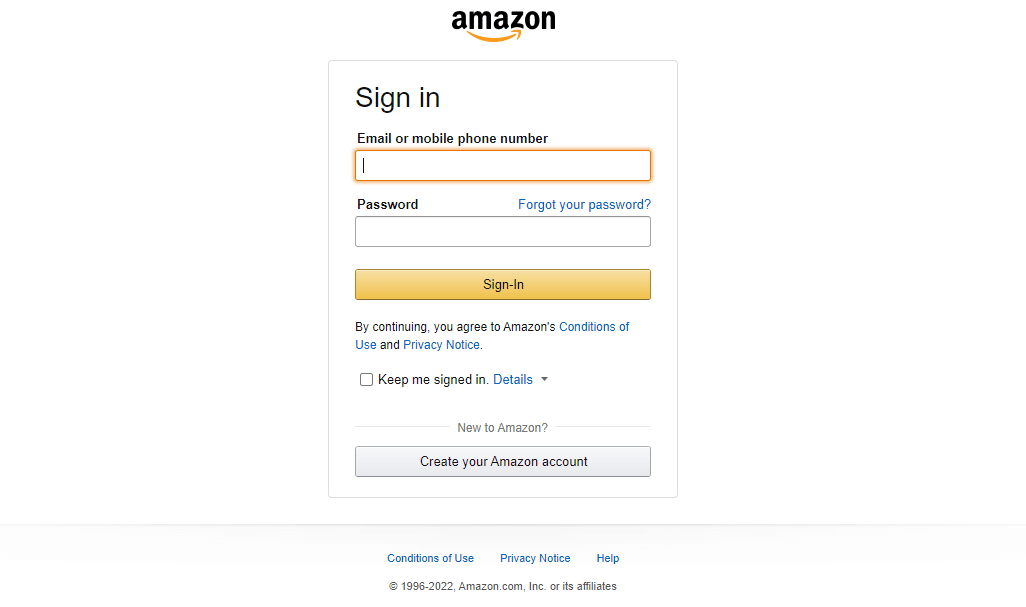Place cursor in the Password field

502,231
